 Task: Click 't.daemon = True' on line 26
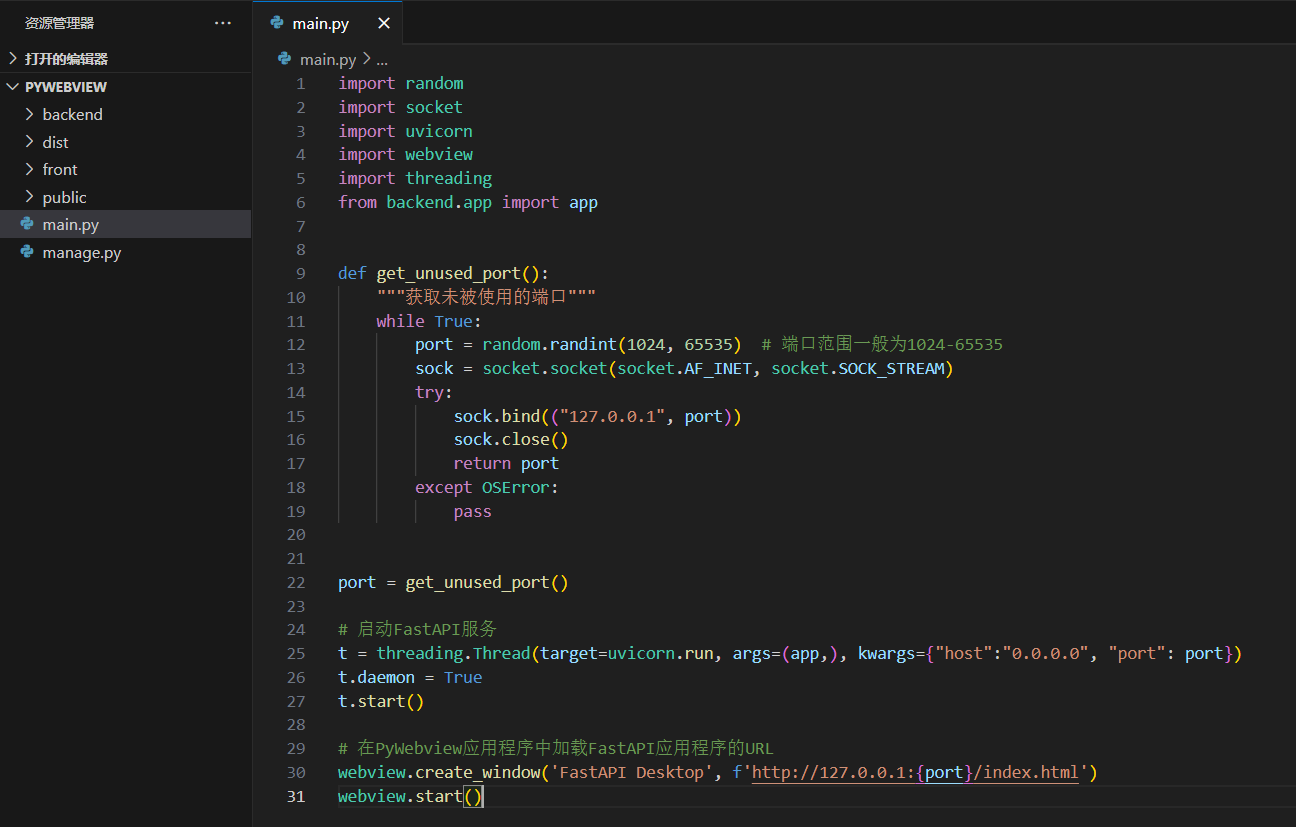(x=410, y=677)
